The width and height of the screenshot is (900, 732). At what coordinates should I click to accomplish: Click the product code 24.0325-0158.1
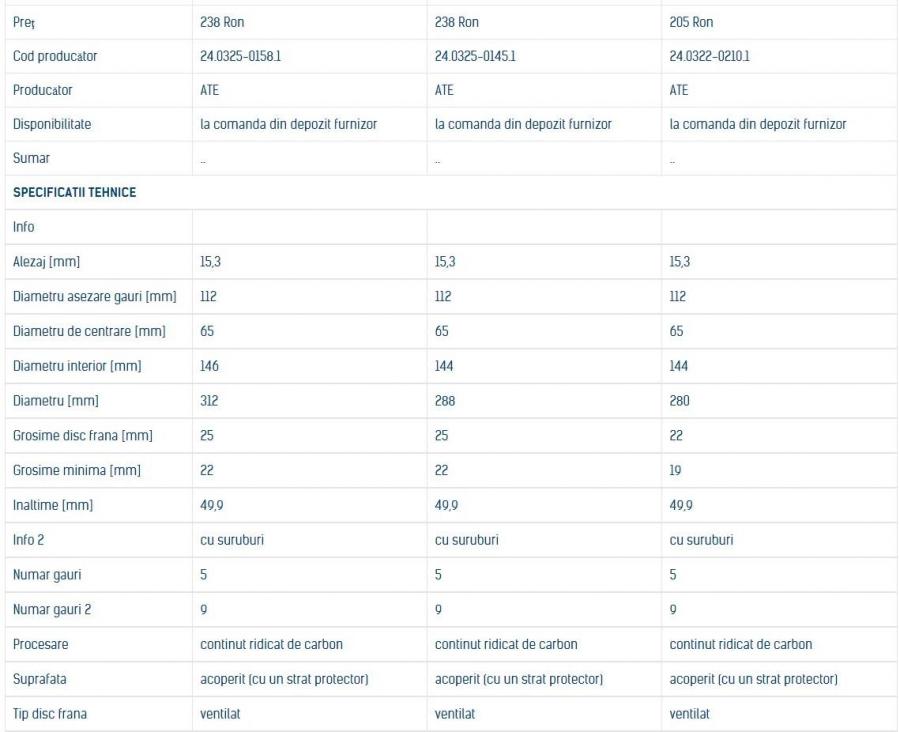240,56
